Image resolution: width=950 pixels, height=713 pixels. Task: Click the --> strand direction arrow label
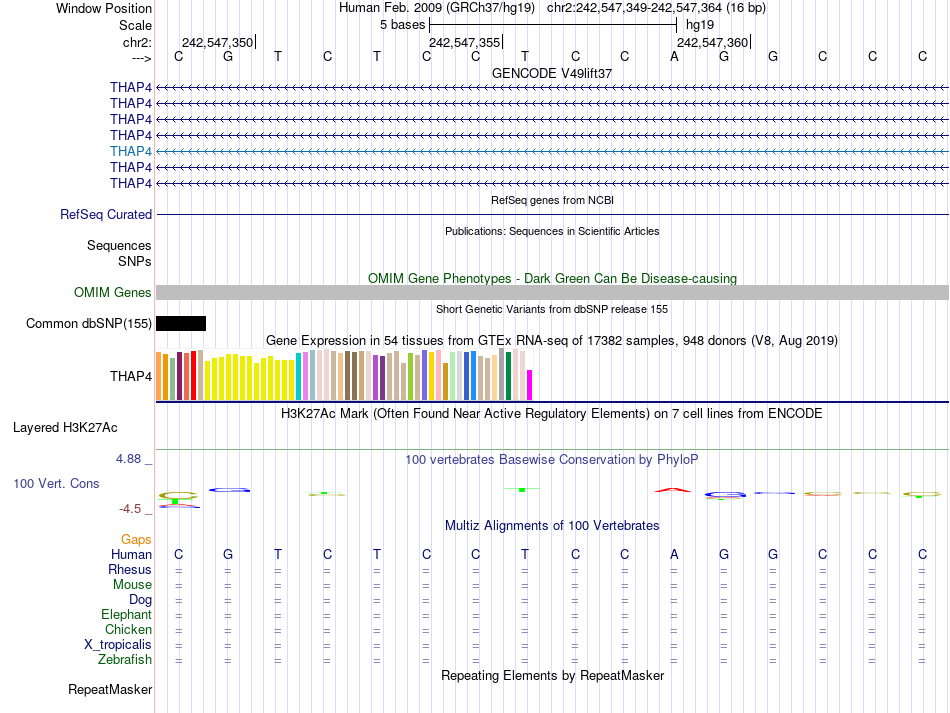[x=141, y=58]
